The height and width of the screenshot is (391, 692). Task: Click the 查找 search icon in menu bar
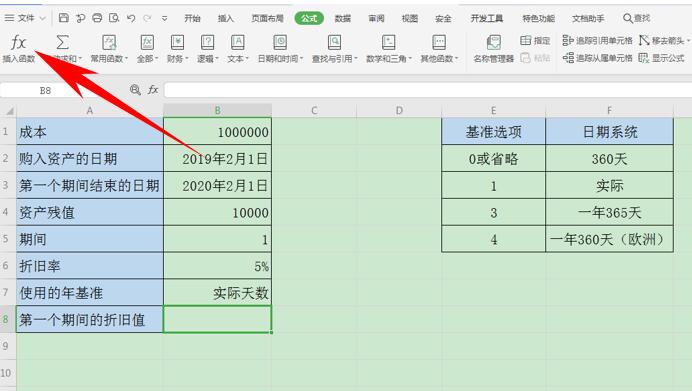(636, 18)
